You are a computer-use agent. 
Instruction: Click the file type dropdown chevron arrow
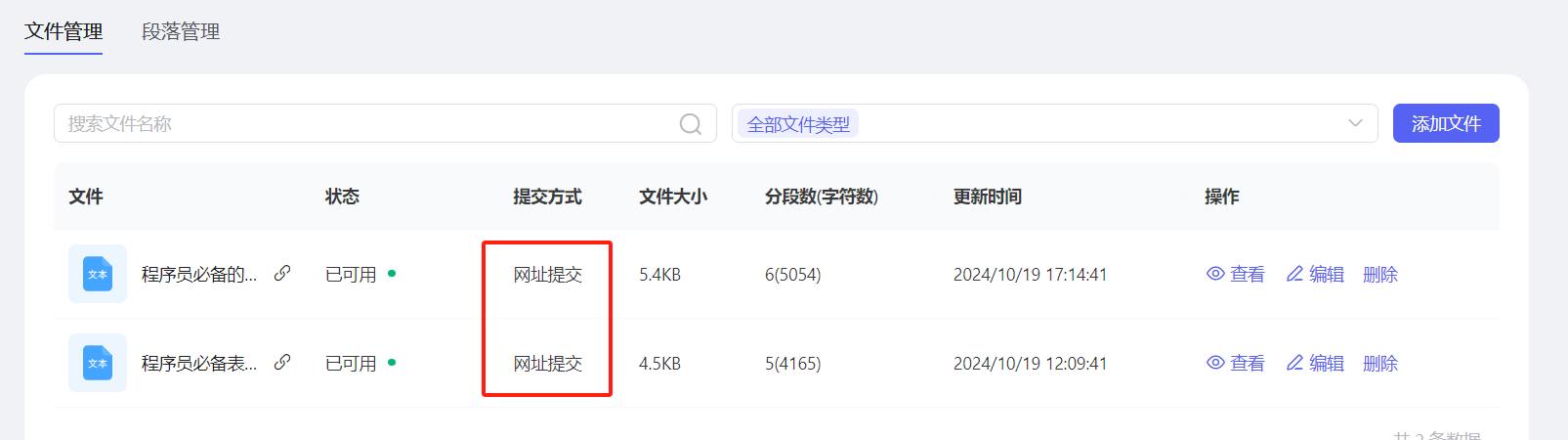1355,123
